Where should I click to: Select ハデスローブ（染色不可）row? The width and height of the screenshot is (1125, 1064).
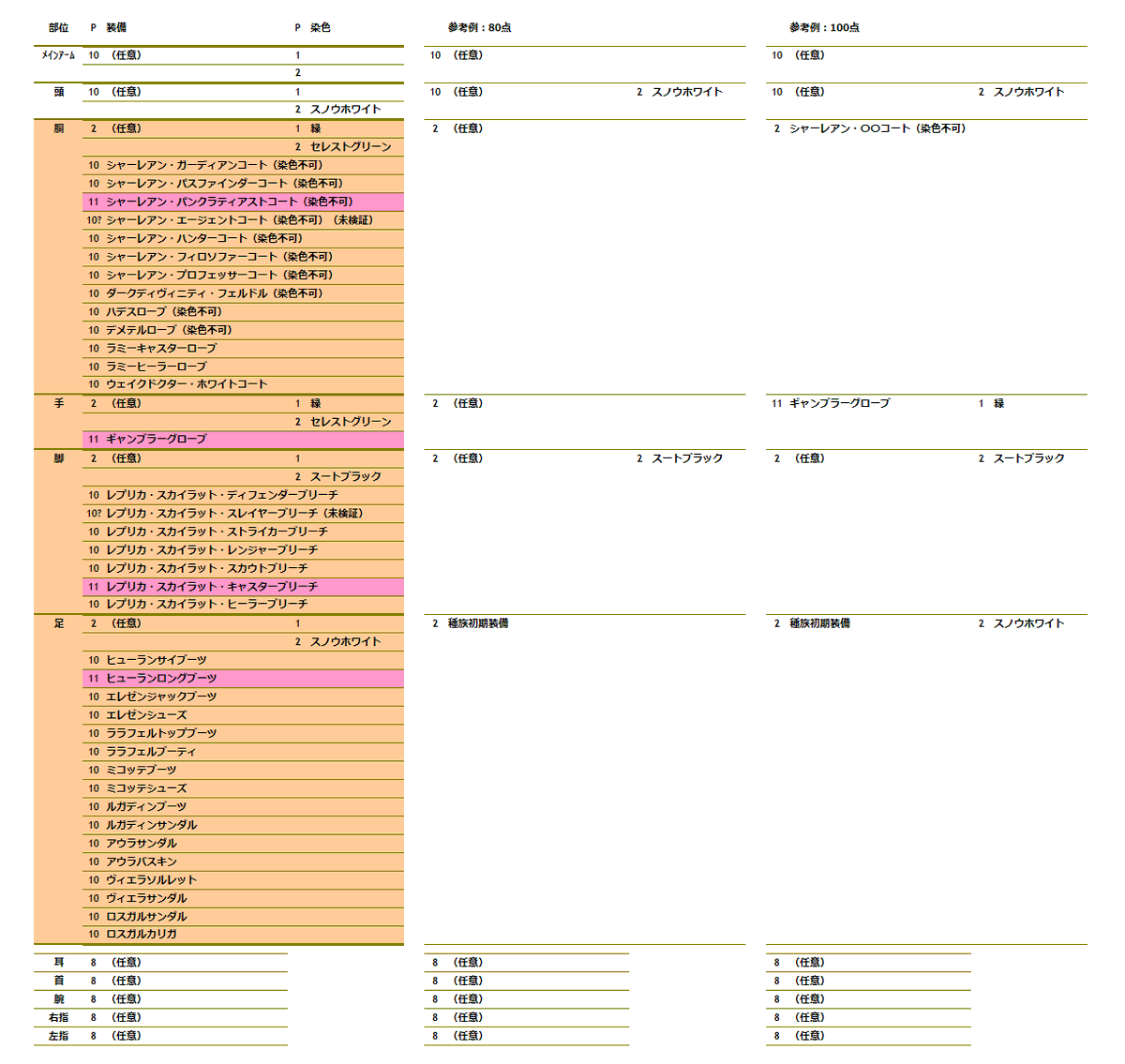244,312
